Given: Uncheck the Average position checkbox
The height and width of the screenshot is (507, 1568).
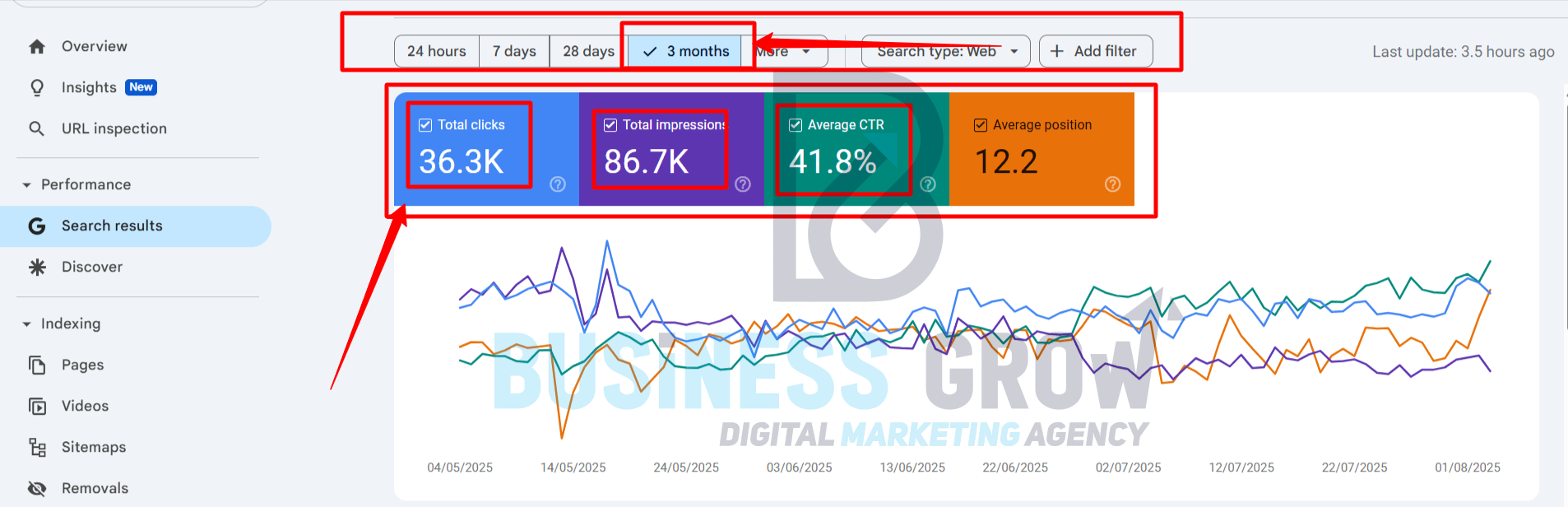Looking at the screenshot, I should point(981,125).
